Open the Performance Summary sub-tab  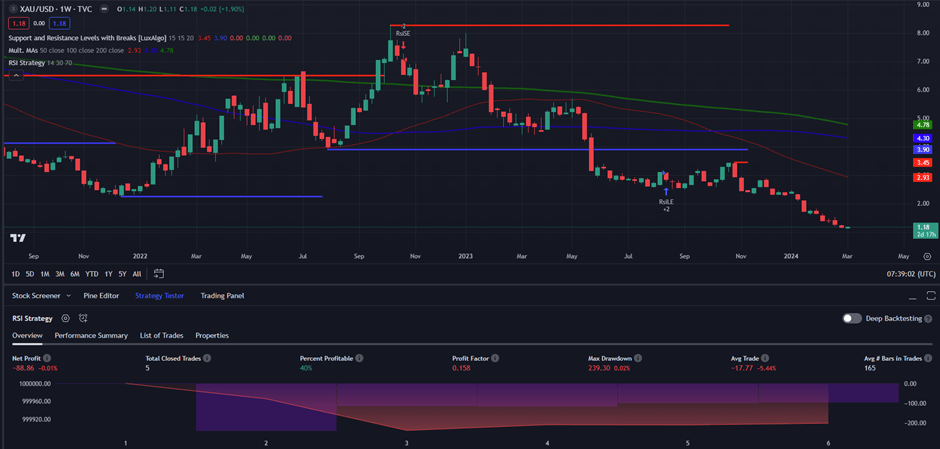click(x=91, y=336)
